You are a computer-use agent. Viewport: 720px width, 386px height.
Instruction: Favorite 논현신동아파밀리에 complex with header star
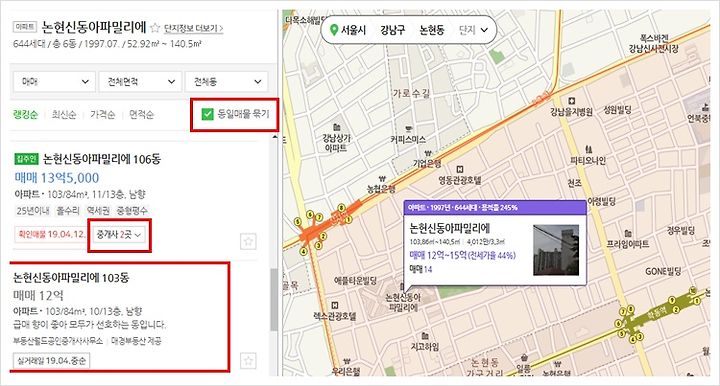pos(155,28)
